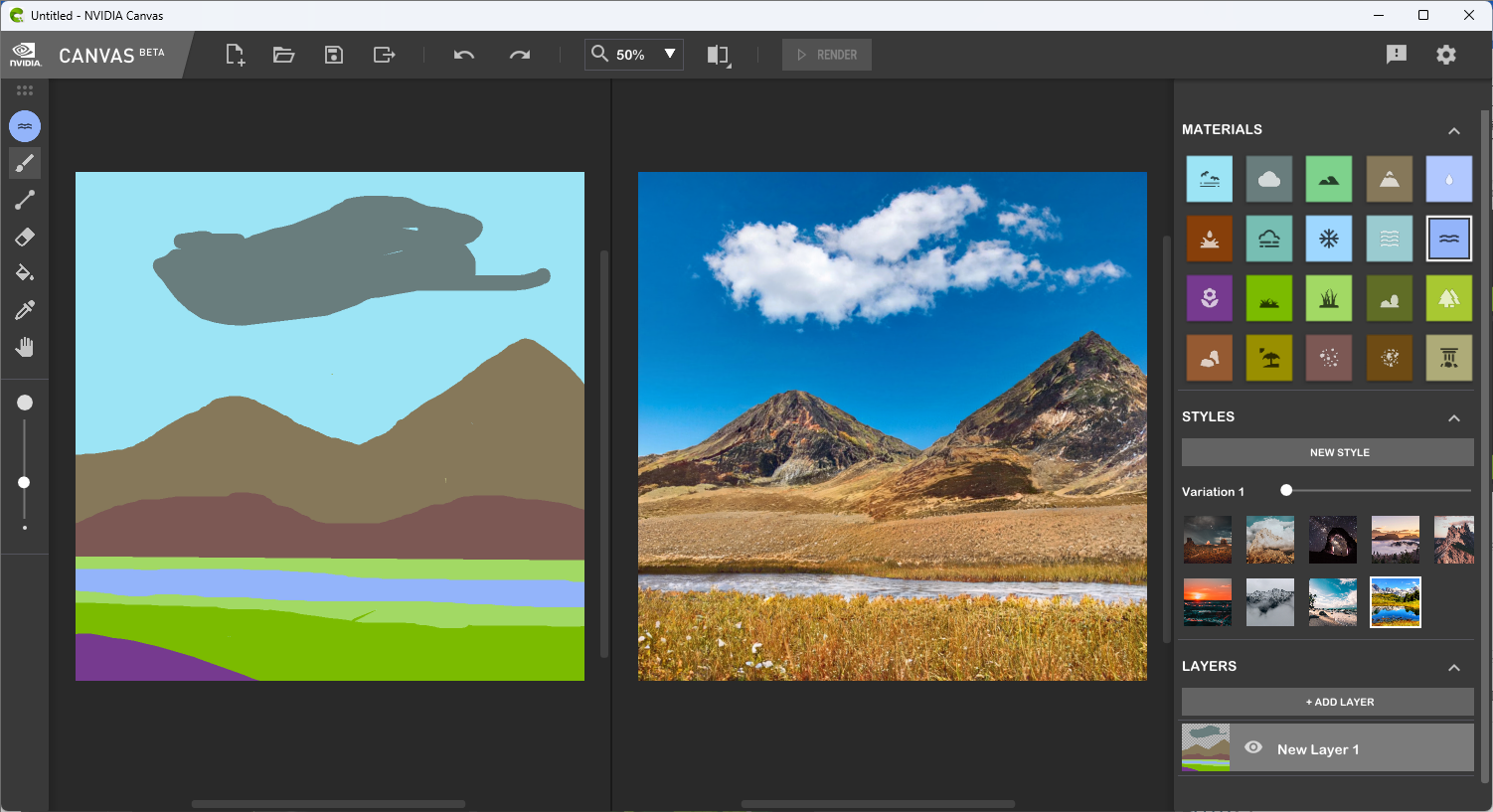Collapse the Styles panel

[x=1454, y=417]
